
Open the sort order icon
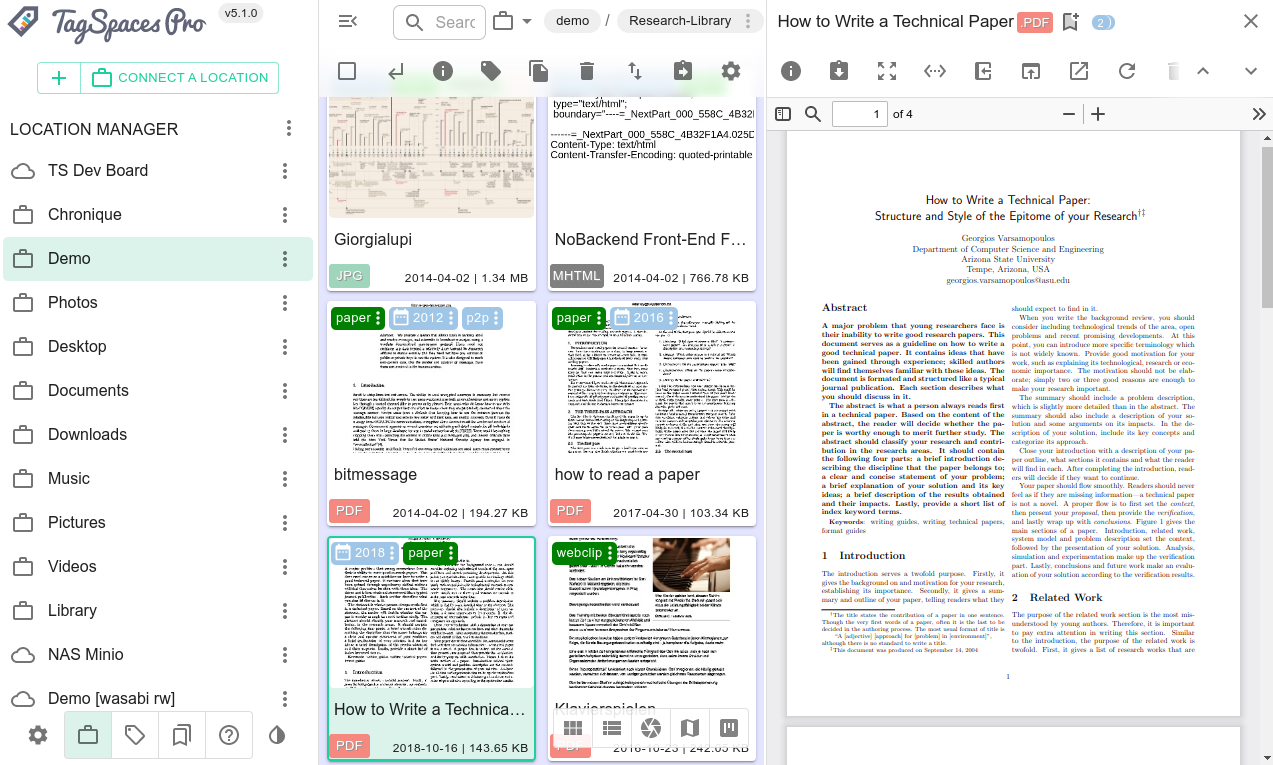coord(635,71)
